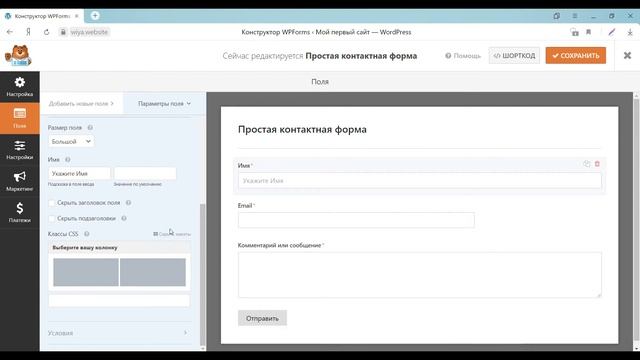Close the Конструктор WPForms browser tab
This screenshot has height=360, width=640.
pyautogui.click(x=76, y=16)
